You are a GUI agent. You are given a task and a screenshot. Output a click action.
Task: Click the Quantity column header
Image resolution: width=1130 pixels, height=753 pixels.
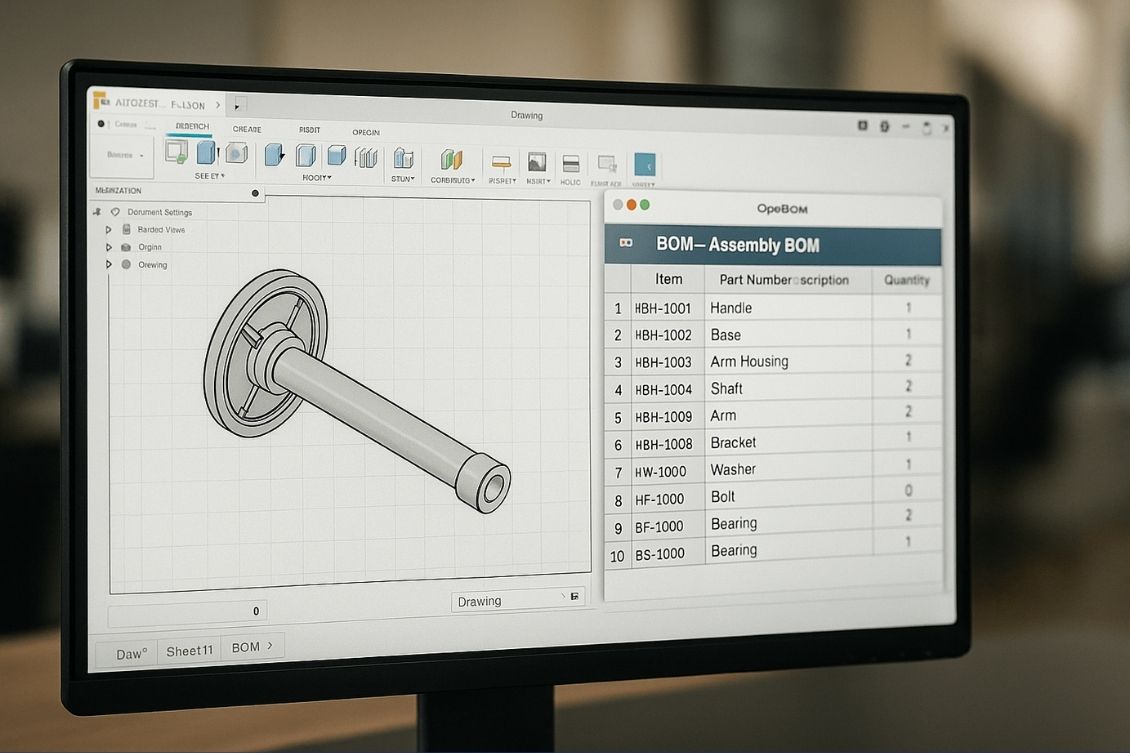coord(907,280)
